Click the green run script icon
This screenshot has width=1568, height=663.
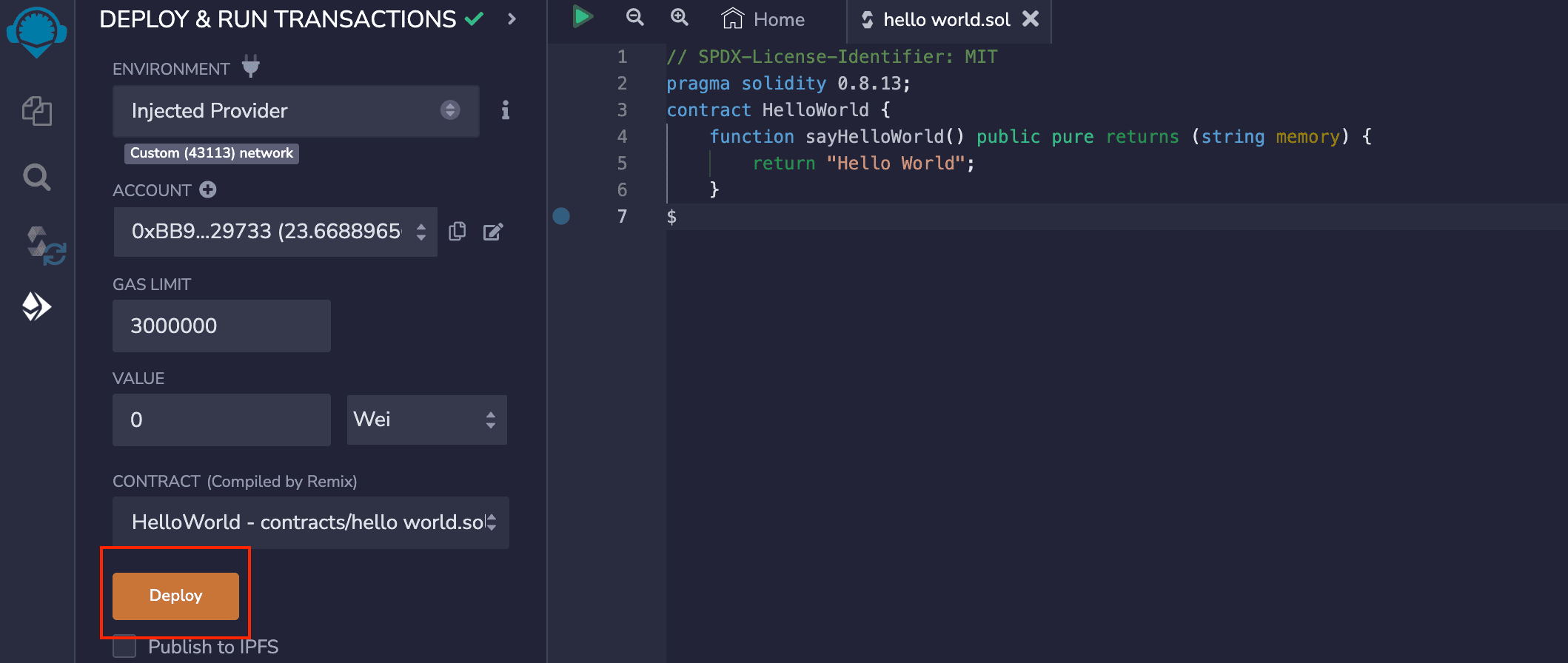(x=583, y=17)
